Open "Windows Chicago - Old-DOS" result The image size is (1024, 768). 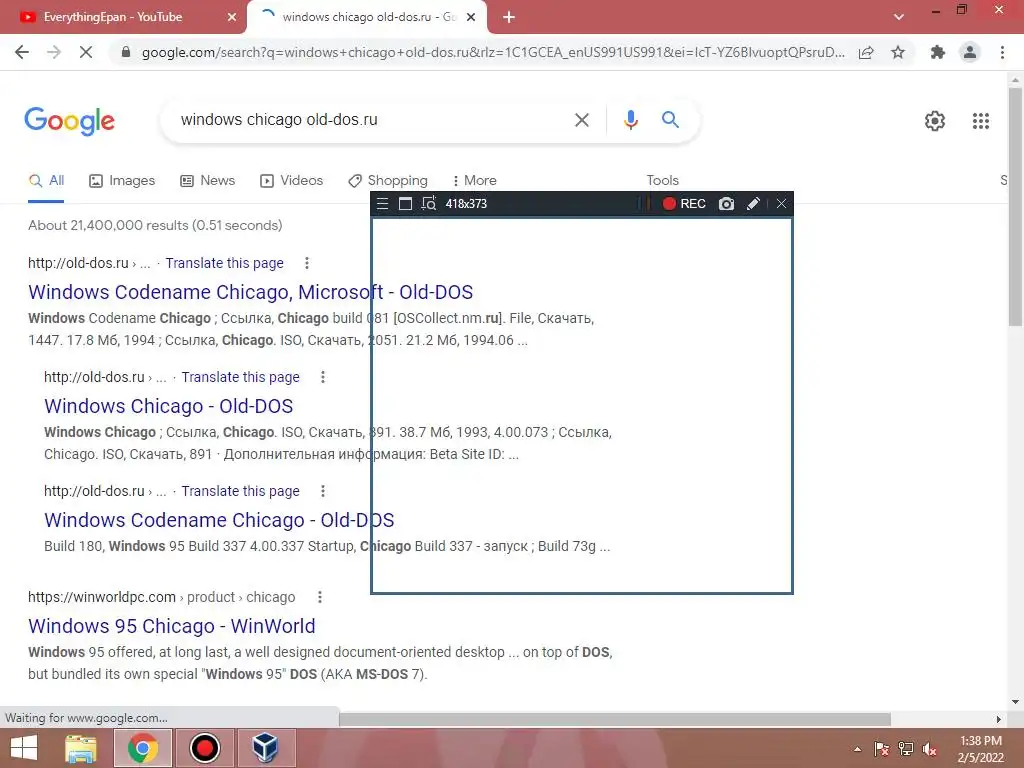click(x=168, y=406)
